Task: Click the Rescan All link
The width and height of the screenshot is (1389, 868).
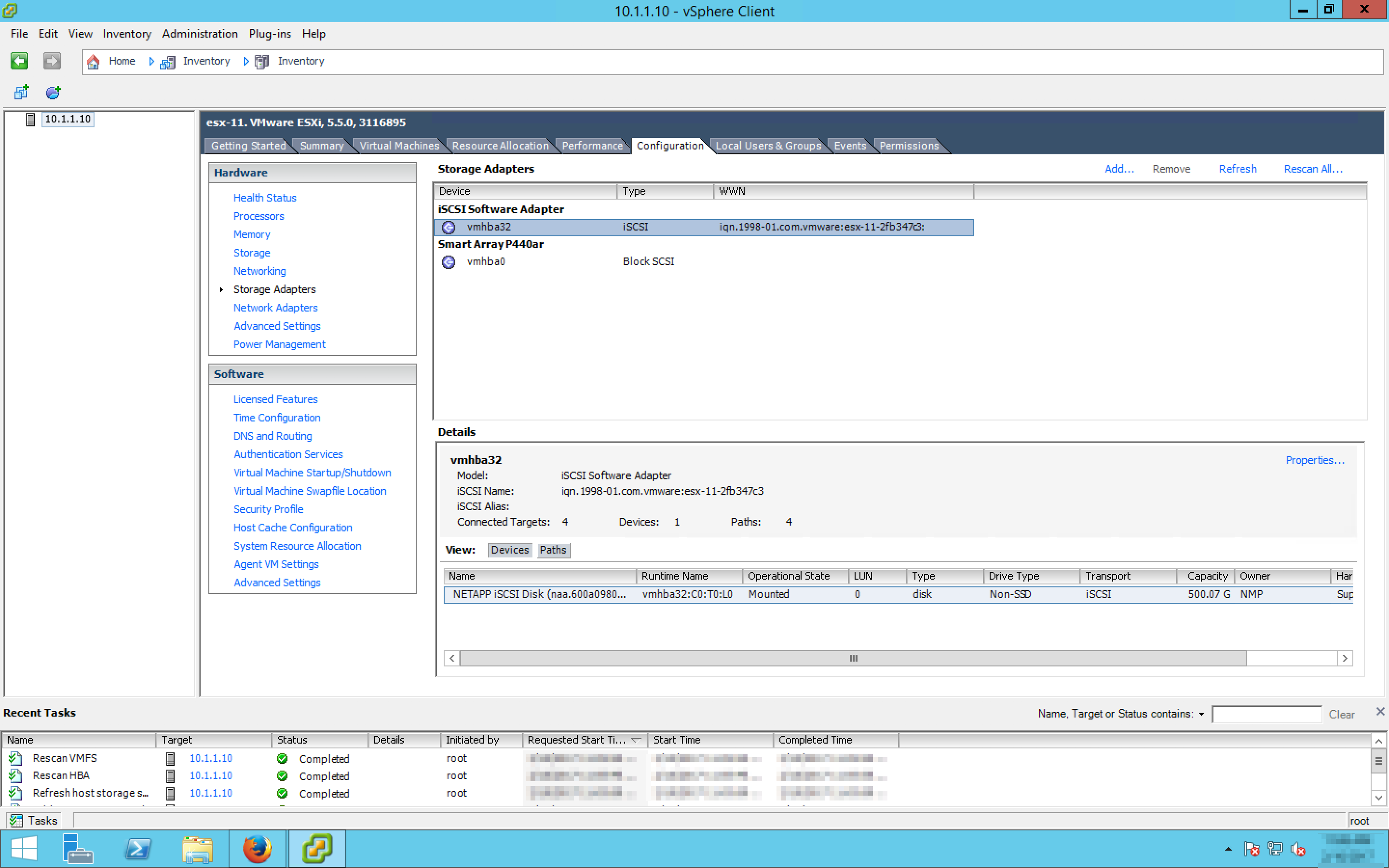Action: (x=1312, y=169)
